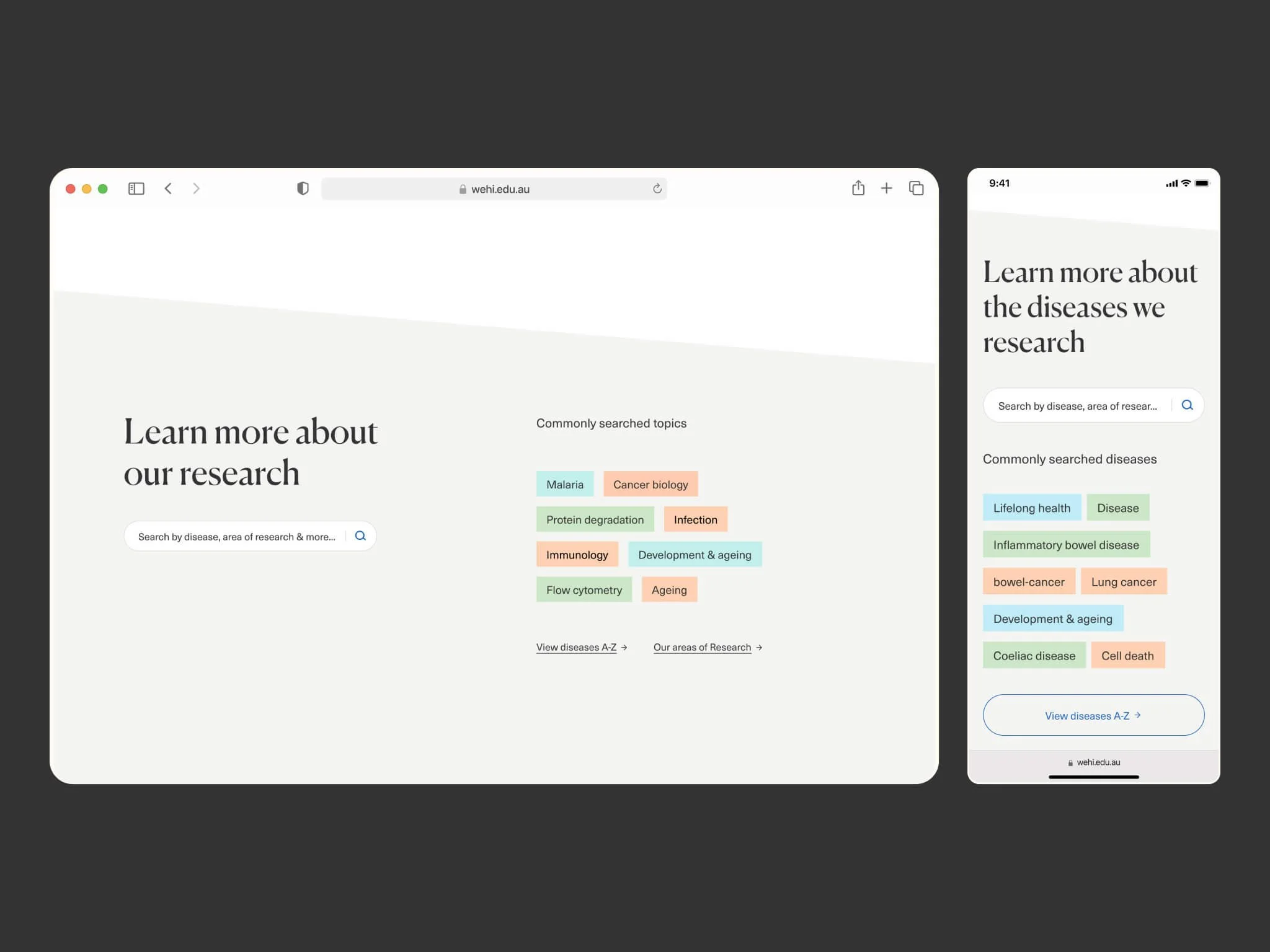Screen dimensions: 1270x952
Task: Click the forward navigation chevron
Action: click(x=197, y=188)
